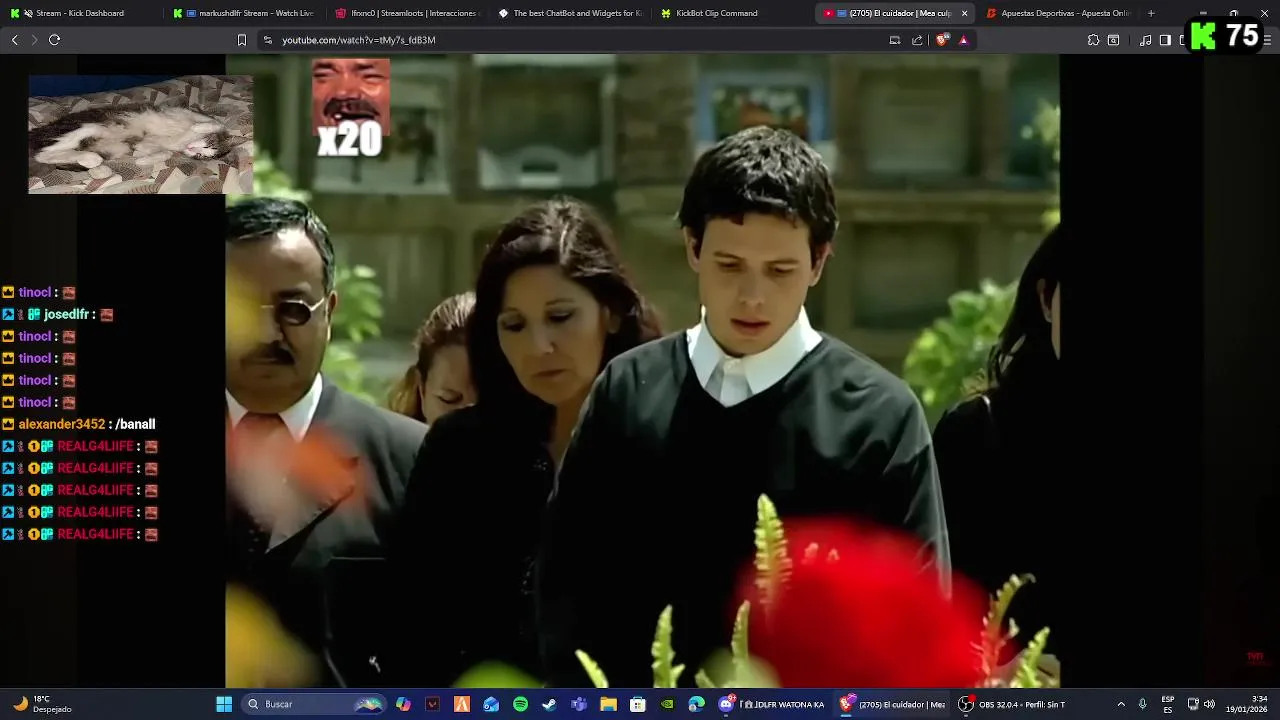Toggle the browser sidebar panel icon
Image resolution: width=1280 pixels, height=720 pixels.
[1165, 40]
